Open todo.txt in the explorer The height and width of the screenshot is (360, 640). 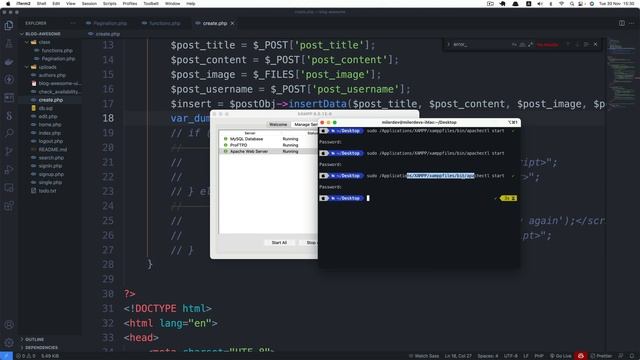pos(47,191)
